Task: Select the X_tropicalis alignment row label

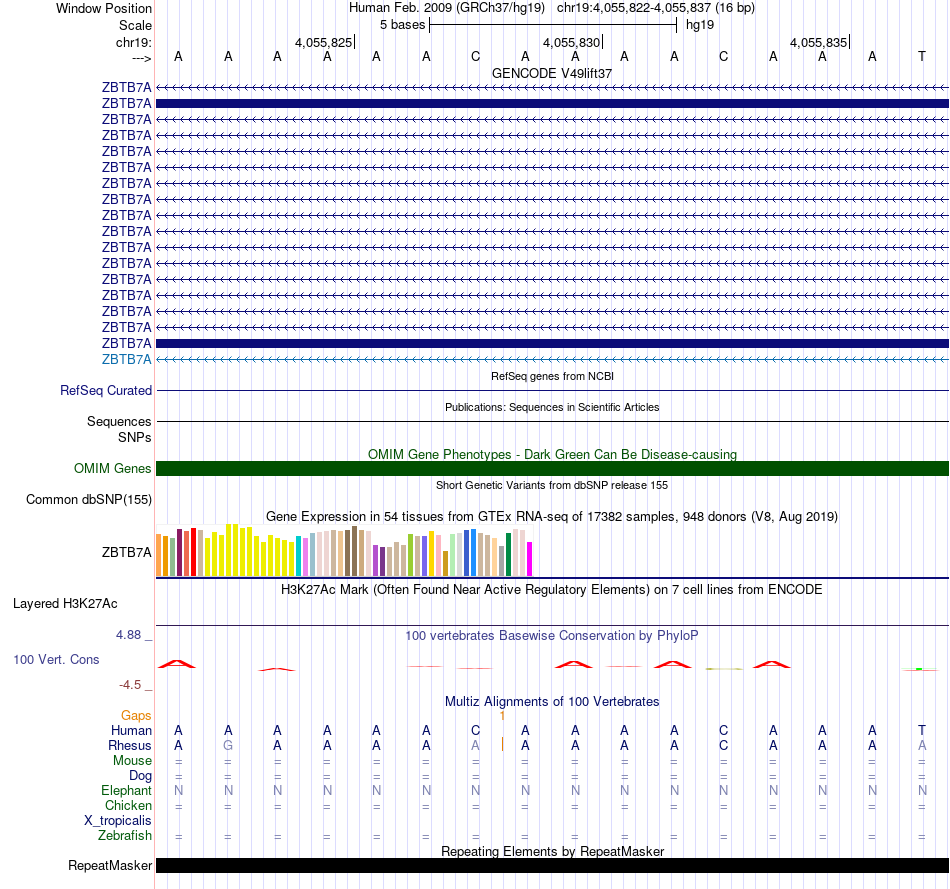Action: click(118, 821)
